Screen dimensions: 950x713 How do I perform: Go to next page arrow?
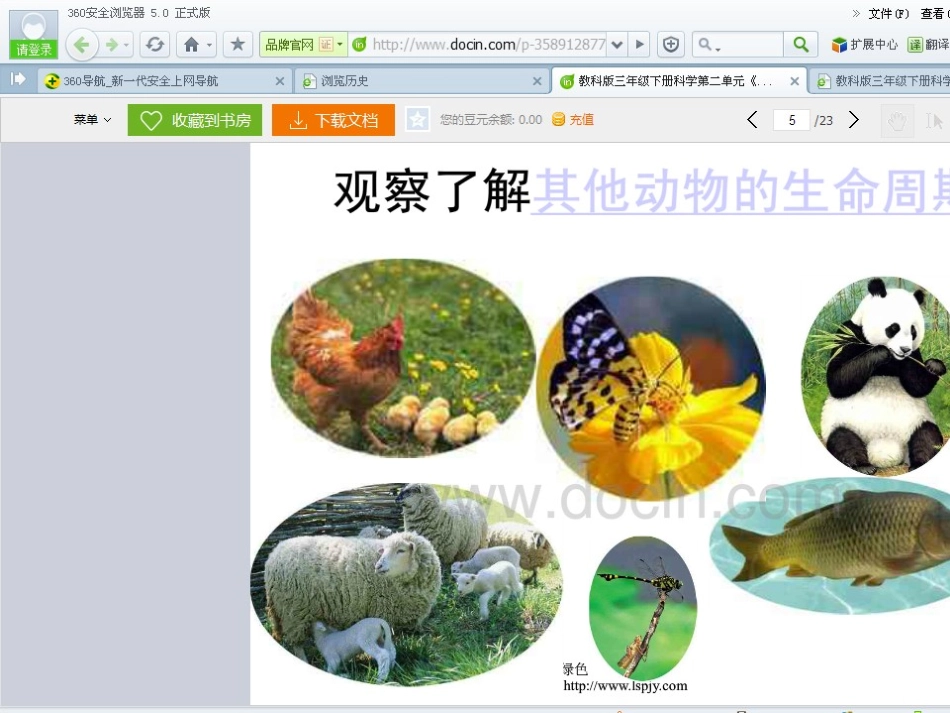tap(854, 120)
